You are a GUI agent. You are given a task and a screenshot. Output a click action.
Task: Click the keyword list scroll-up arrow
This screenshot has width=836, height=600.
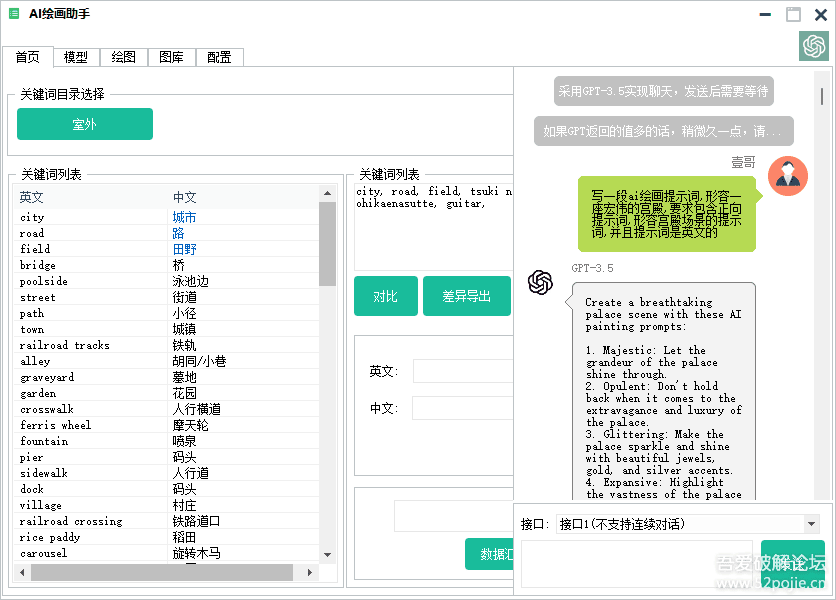pos(327,193)
